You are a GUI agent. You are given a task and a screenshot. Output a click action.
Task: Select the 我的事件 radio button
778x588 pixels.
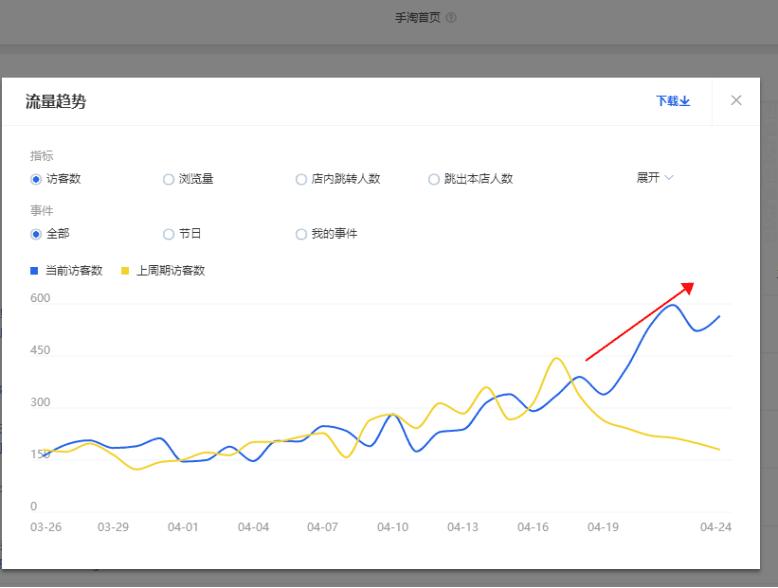(301, 234)
